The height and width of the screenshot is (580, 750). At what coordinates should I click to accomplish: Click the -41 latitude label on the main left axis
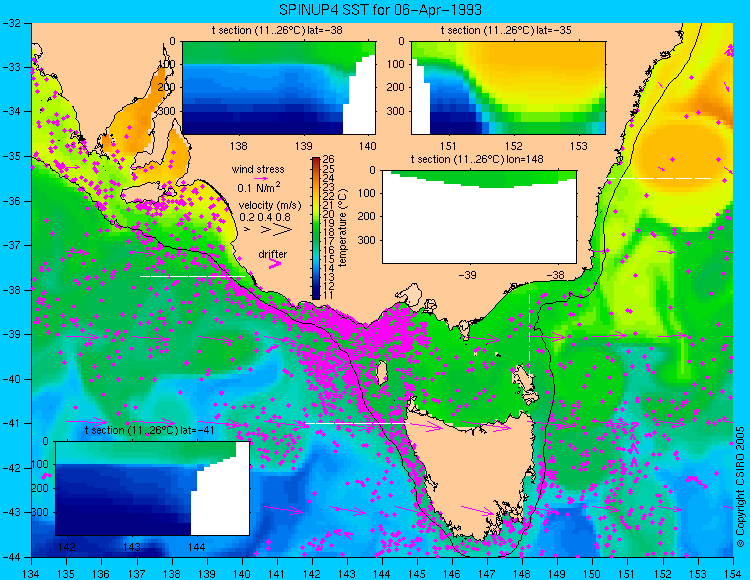coord(12,424)
